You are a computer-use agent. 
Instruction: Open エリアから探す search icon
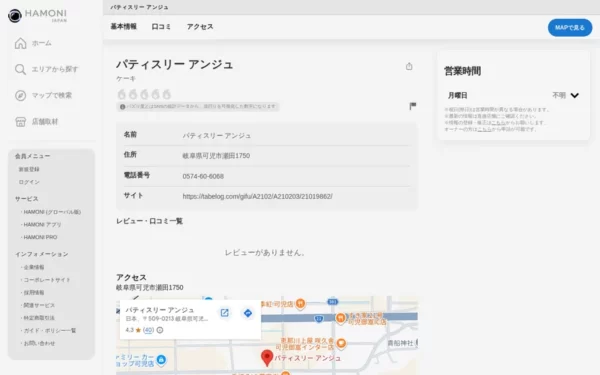pyautogui.click(x=20, y=69)
